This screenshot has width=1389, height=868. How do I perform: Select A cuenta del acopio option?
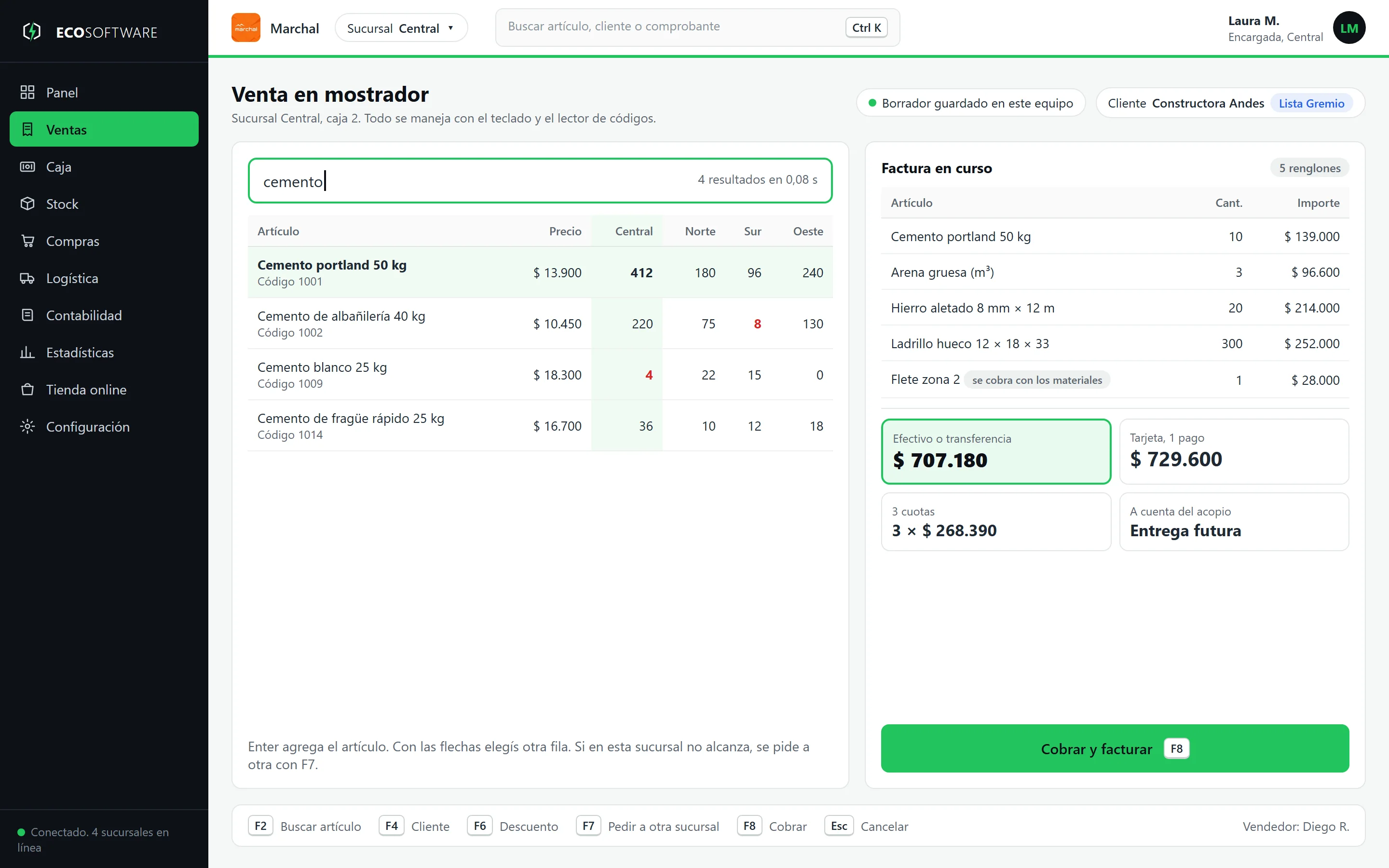[x=1234, y=521]
